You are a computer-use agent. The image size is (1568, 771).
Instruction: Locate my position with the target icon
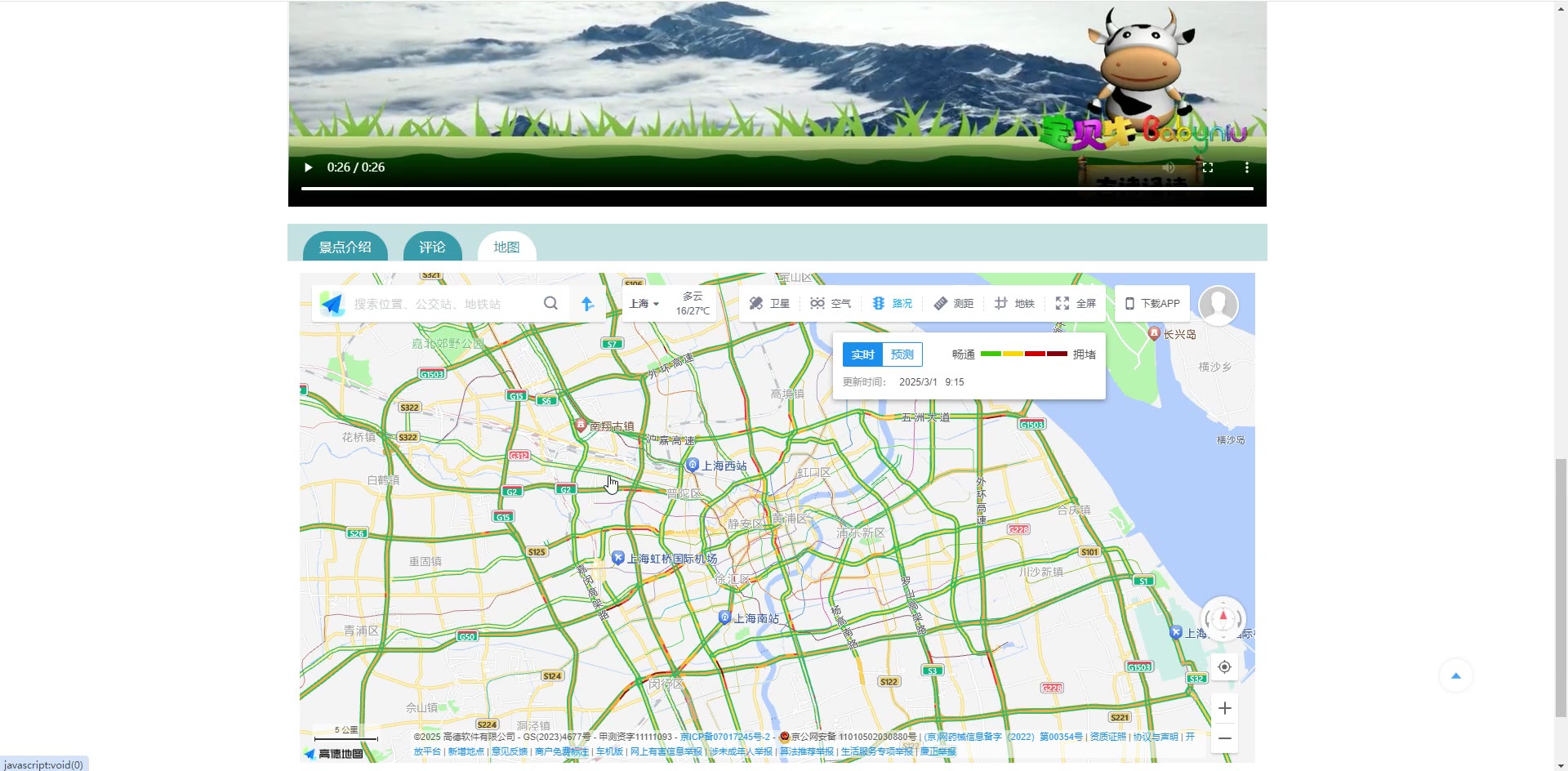1224,667
